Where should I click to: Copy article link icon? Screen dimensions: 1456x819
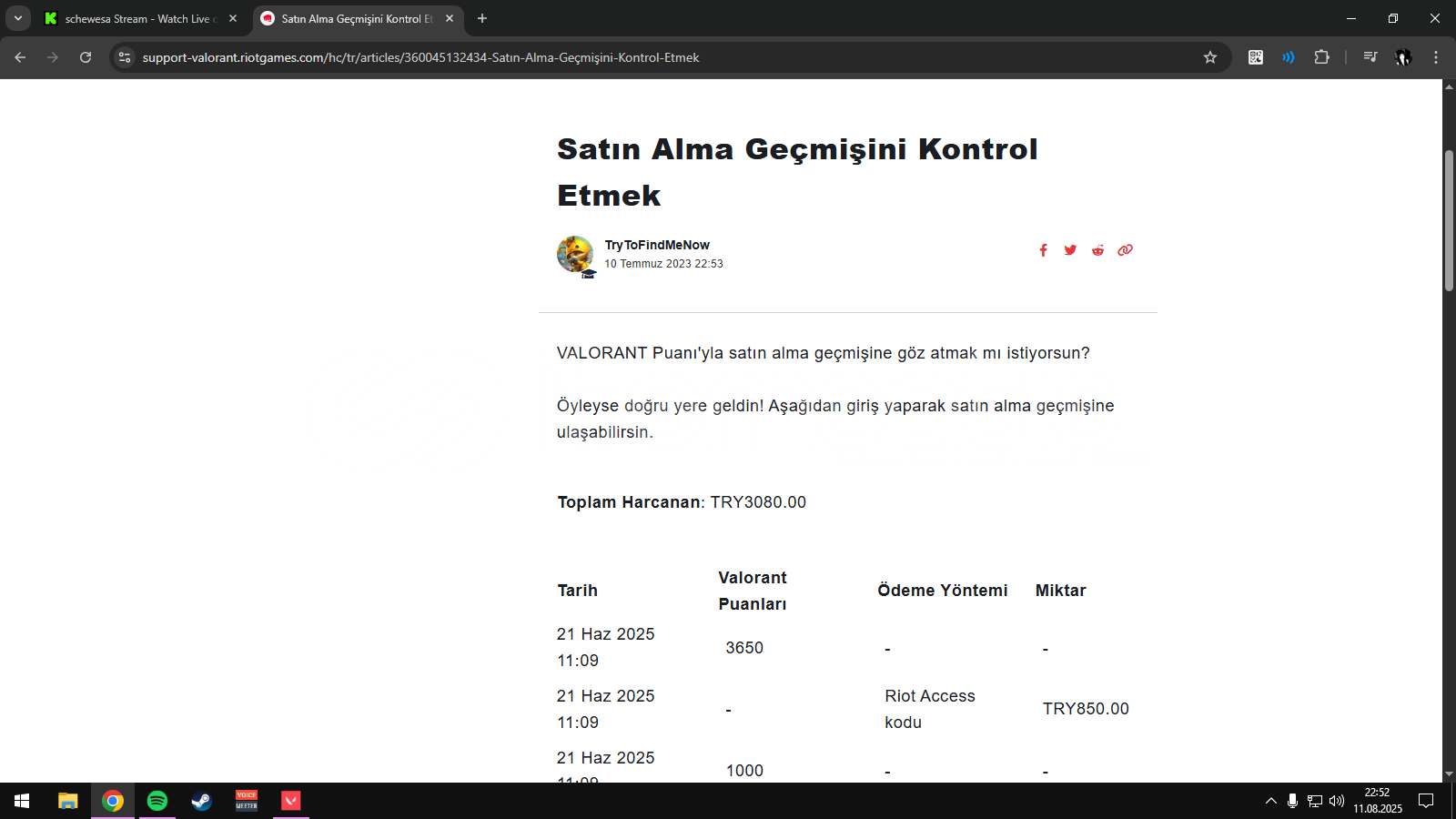click(1125, 250)
